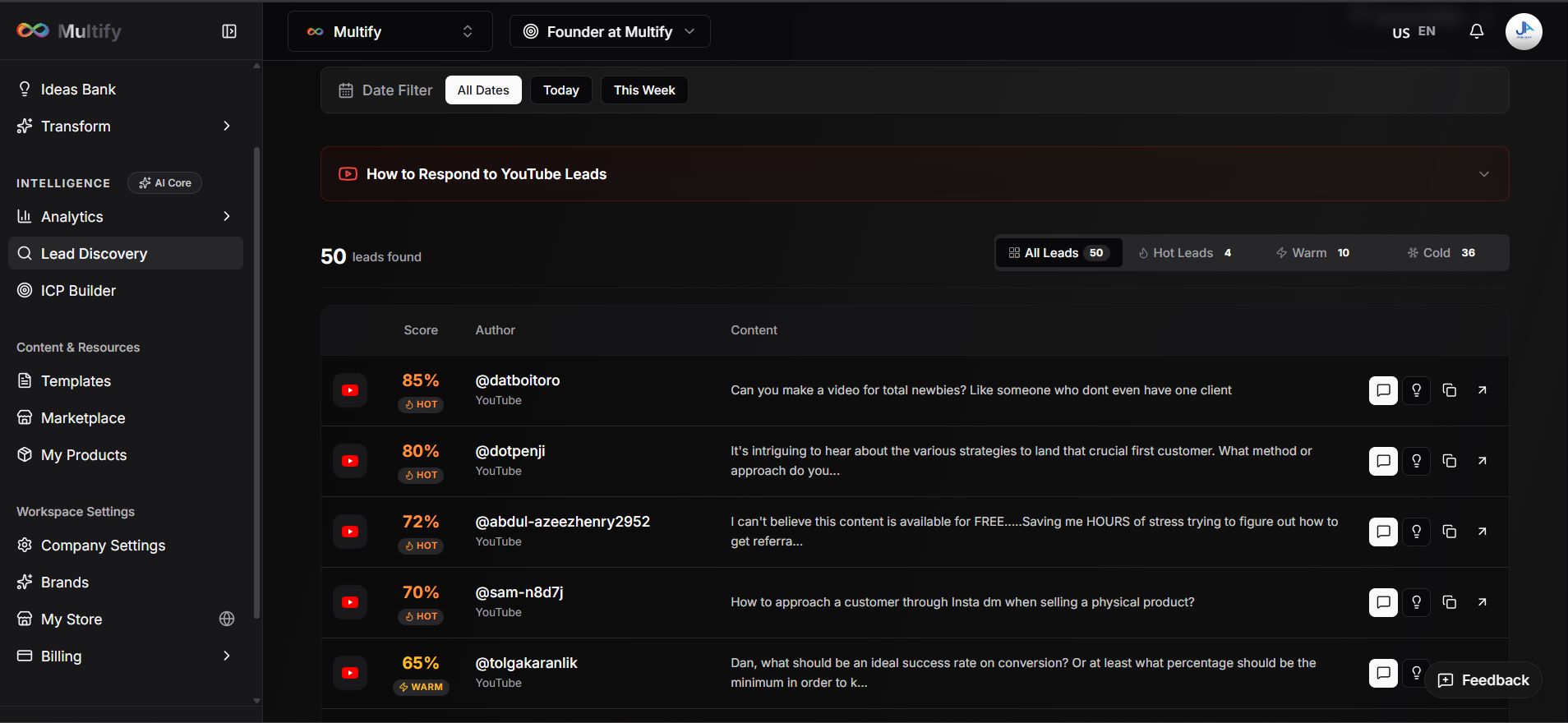Copy the @datboitoro comment

(1450, 390)
